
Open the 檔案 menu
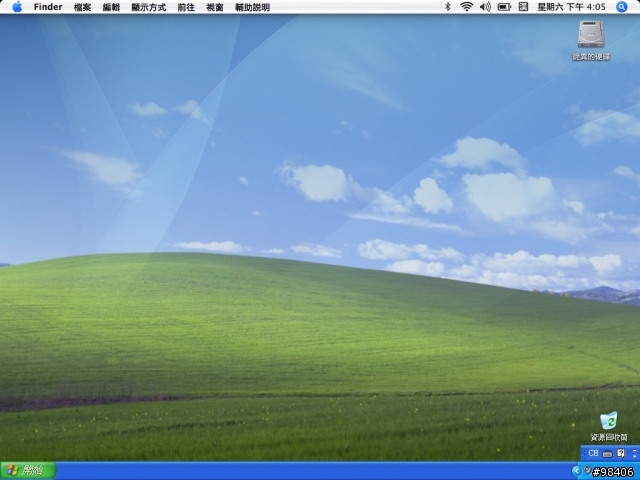pyautogui.click(x=82, y=7)
